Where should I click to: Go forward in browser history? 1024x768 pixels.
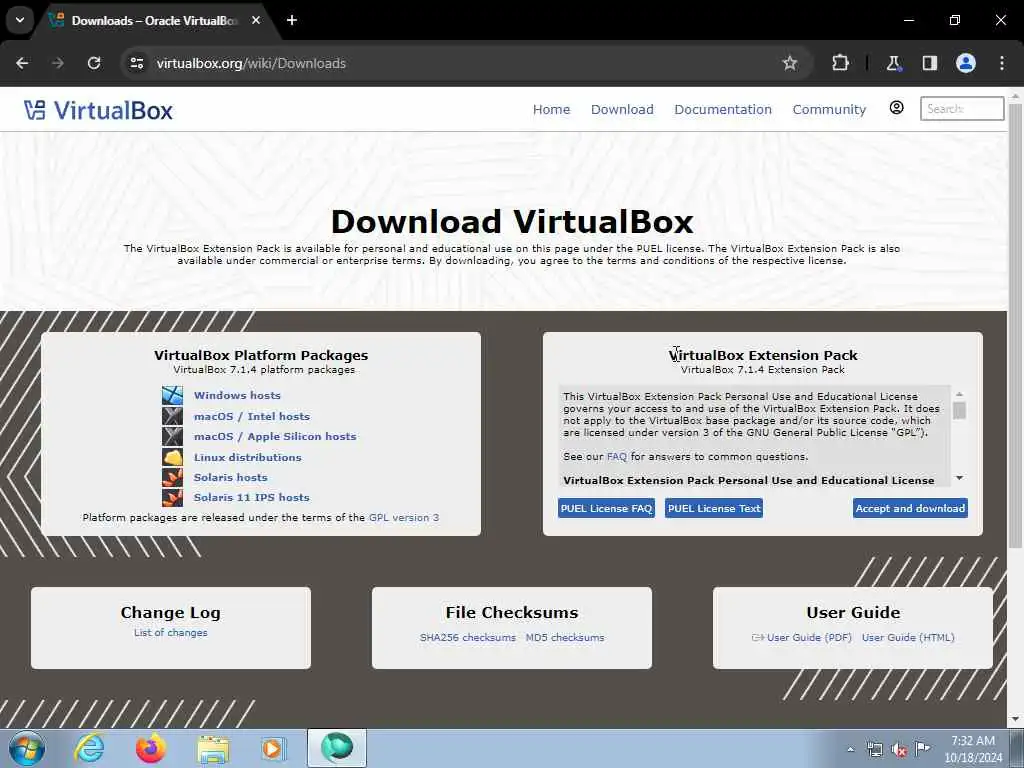tap(58, 63)
